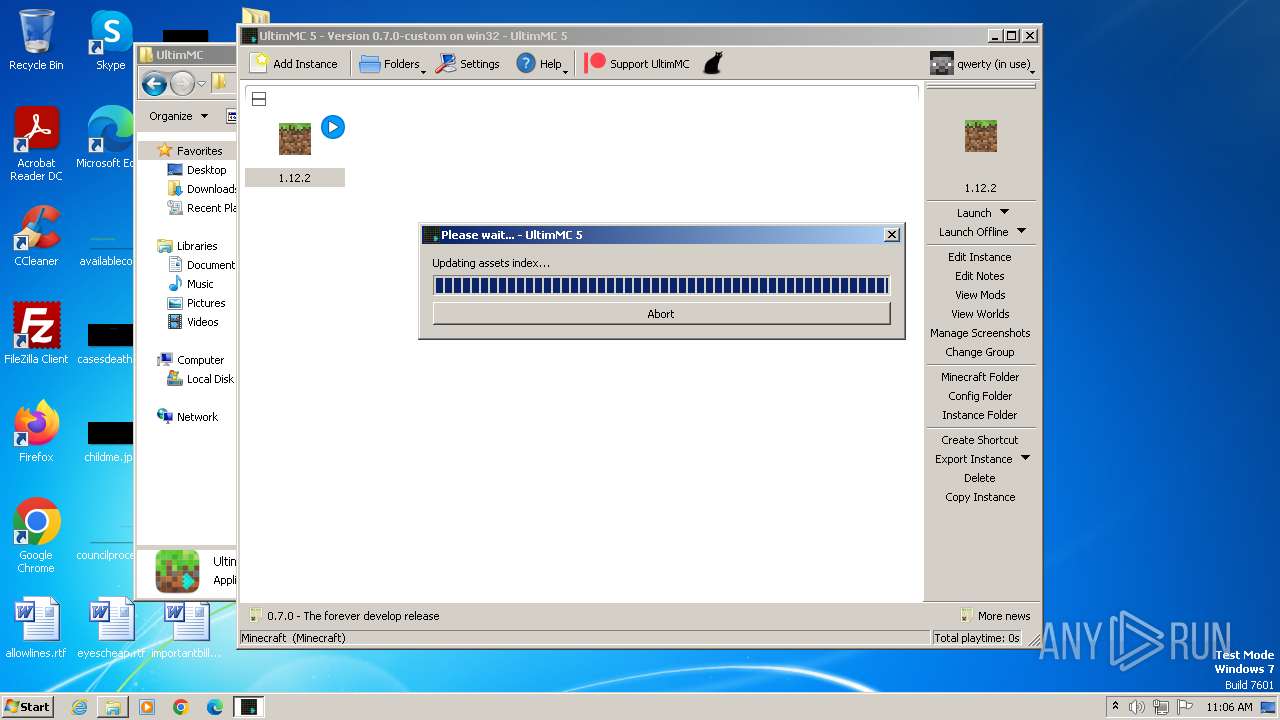
Task: Click the Support UltimMC button
Action: [x=637, y=63]
